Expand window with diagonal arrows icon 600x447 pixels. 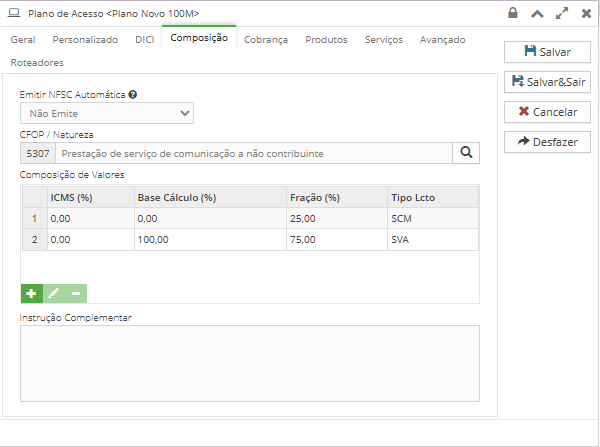click(561, 13)
